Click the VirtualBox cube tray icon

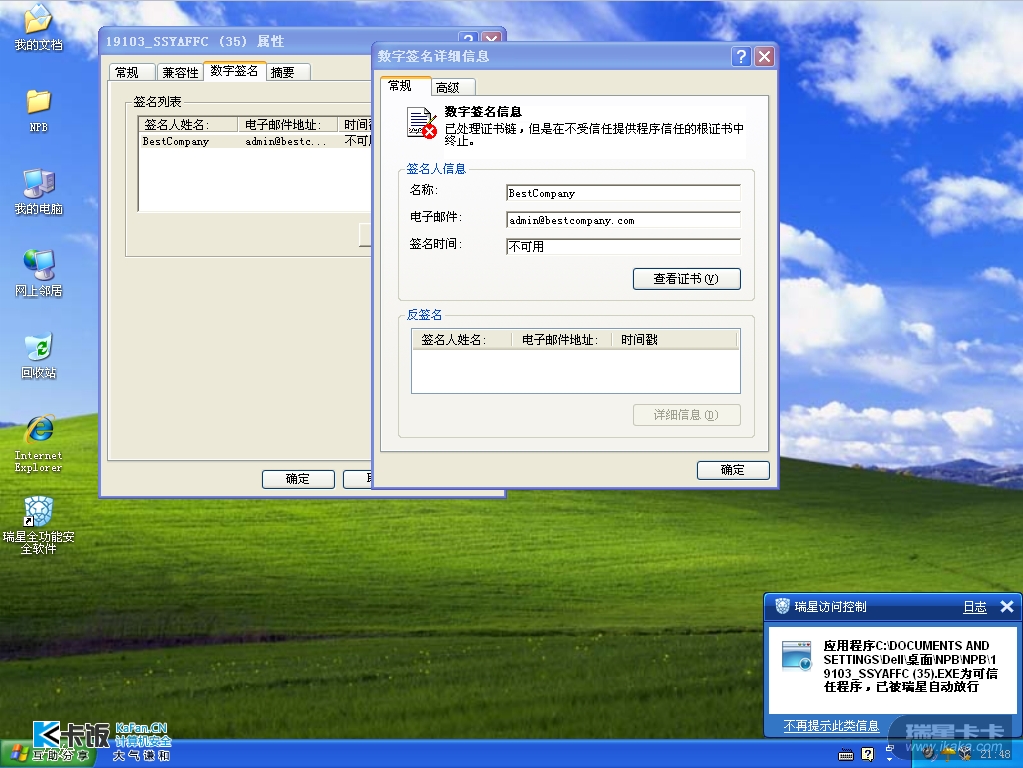click(966, 754)
